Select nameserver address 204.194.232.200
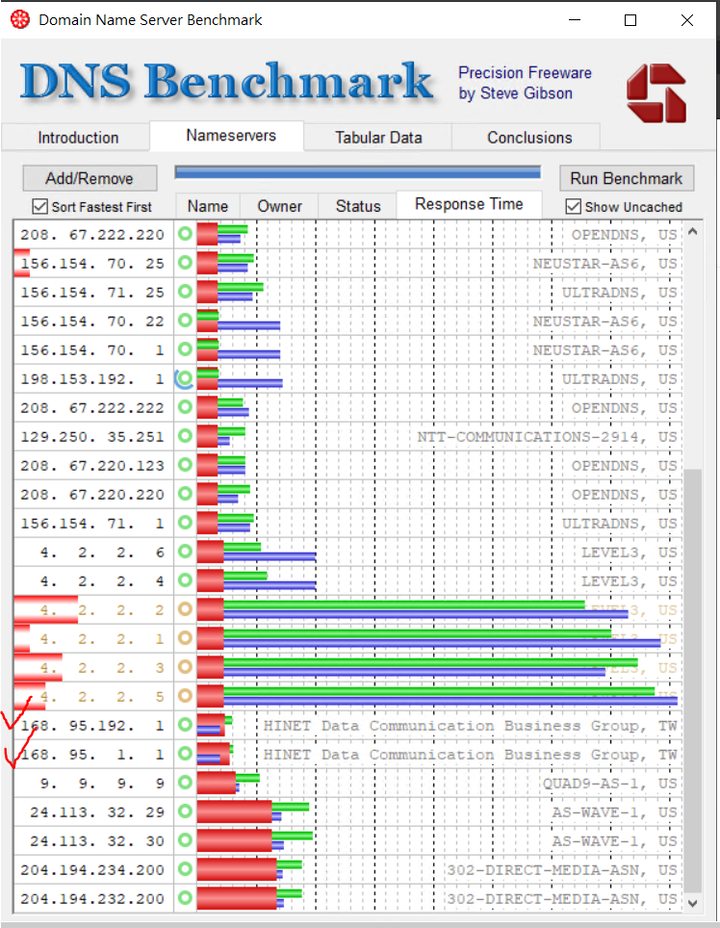 click(x=92, y=899)
